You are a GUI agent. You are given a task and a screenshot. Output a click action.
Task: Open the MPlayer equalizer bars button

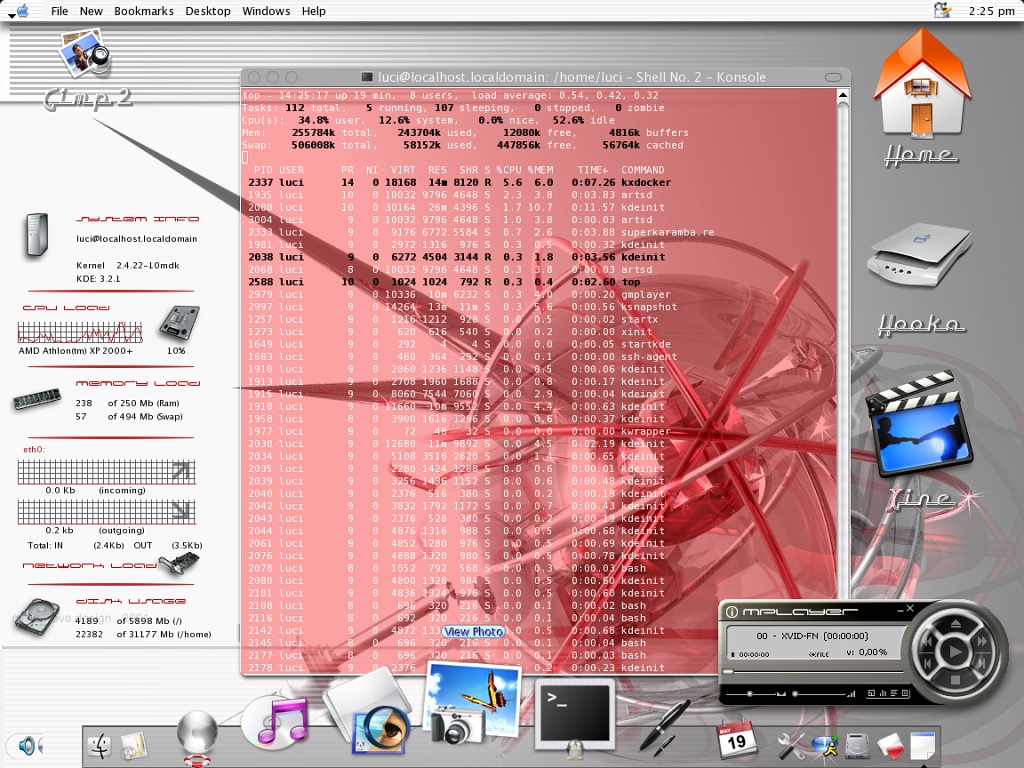(883, 692)
